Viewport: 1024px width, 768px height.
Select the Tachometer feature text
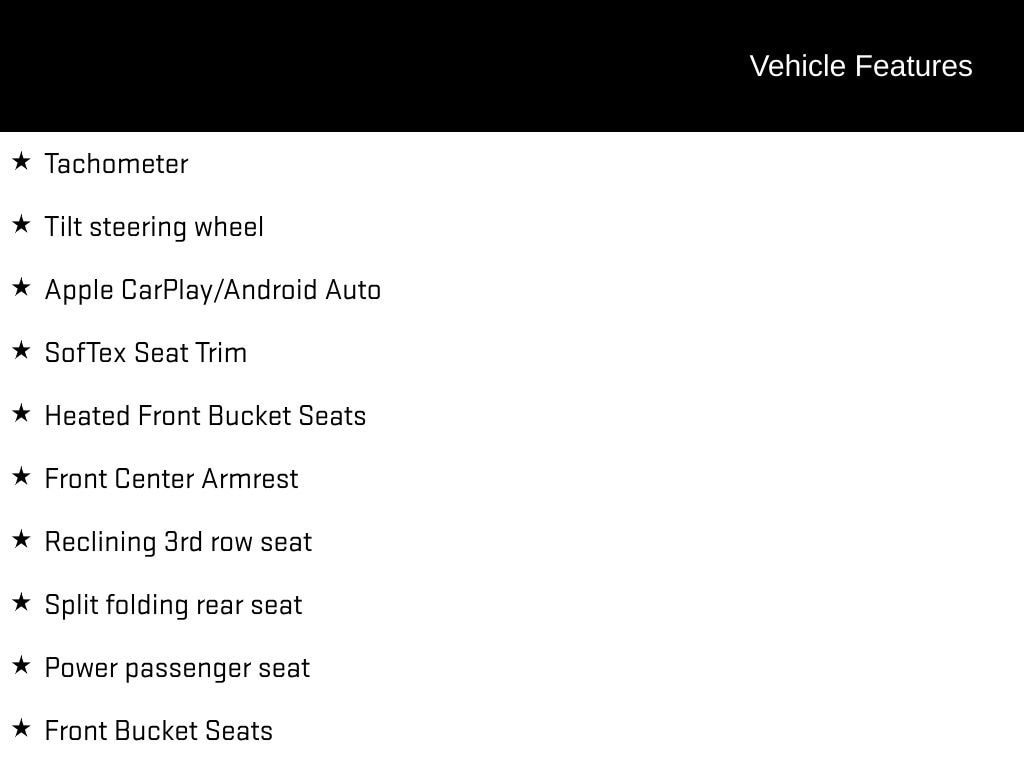click(x=116, y=164)
